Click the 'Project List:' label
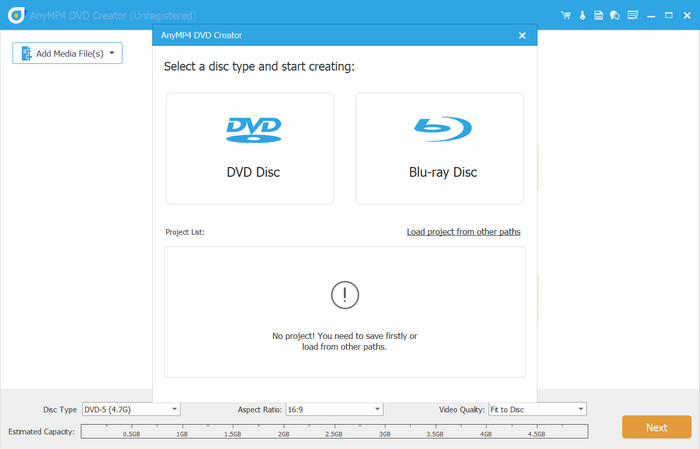 click(x=185, y=232)
